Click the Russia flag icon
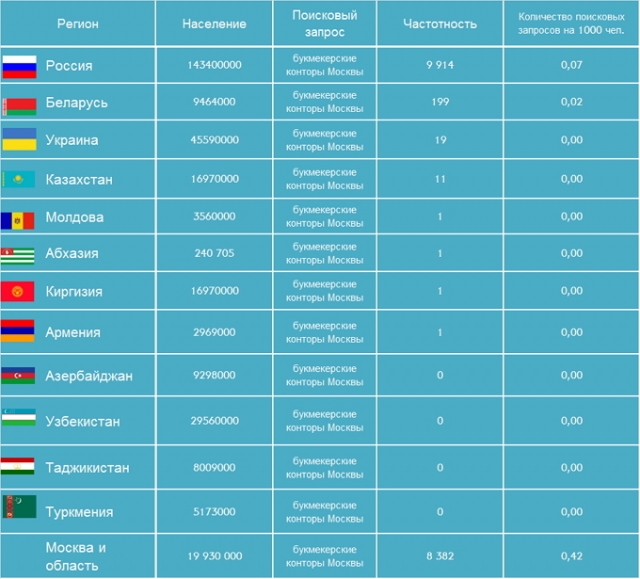The width and height of the screenshot is (640, 579). point(19,67)
